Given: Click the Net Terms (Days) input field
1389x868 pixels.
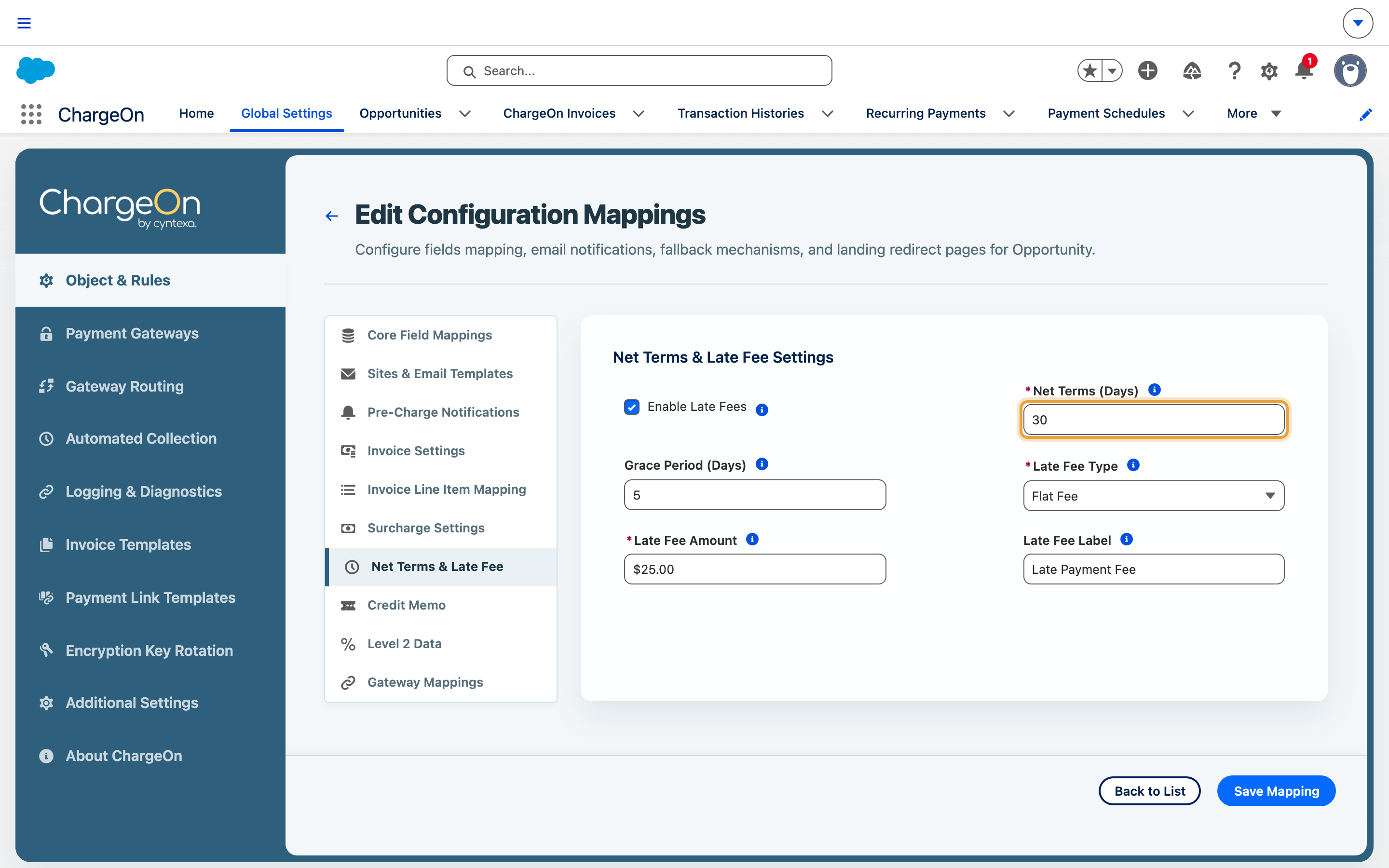Looking at the screenshot, I should 1153,420.
